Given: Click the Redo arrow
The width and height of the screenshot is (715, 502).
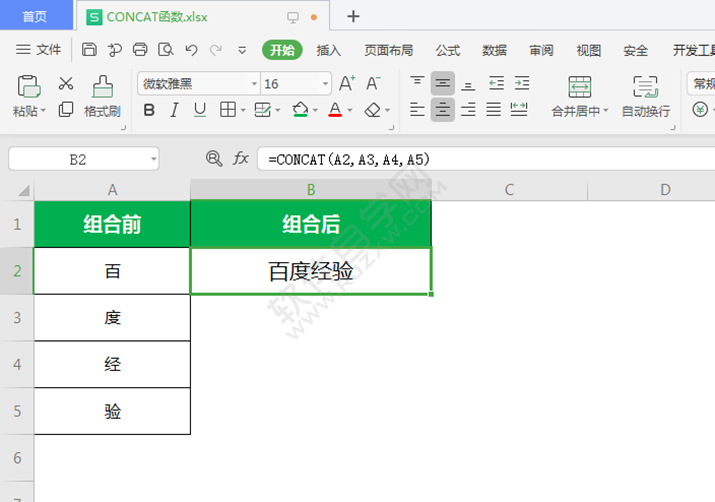Looking at the screenshot, I should click(x=216, y=50).
